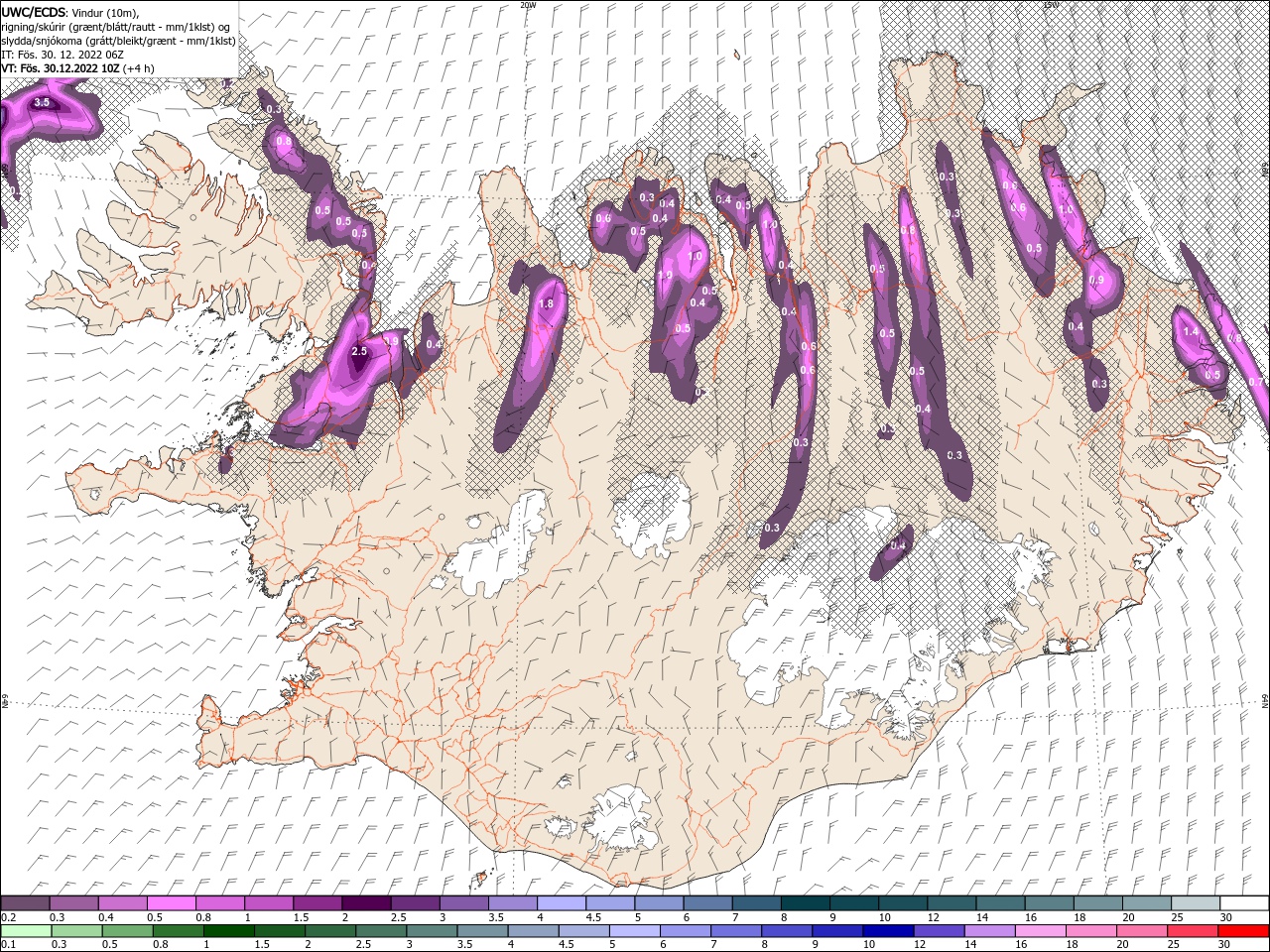This screenshot has width=1270, height=952.
Task: Click the UWC/ECDS Vindur (10m) title line
Action: pyautogui.click(x=69, y=11)
